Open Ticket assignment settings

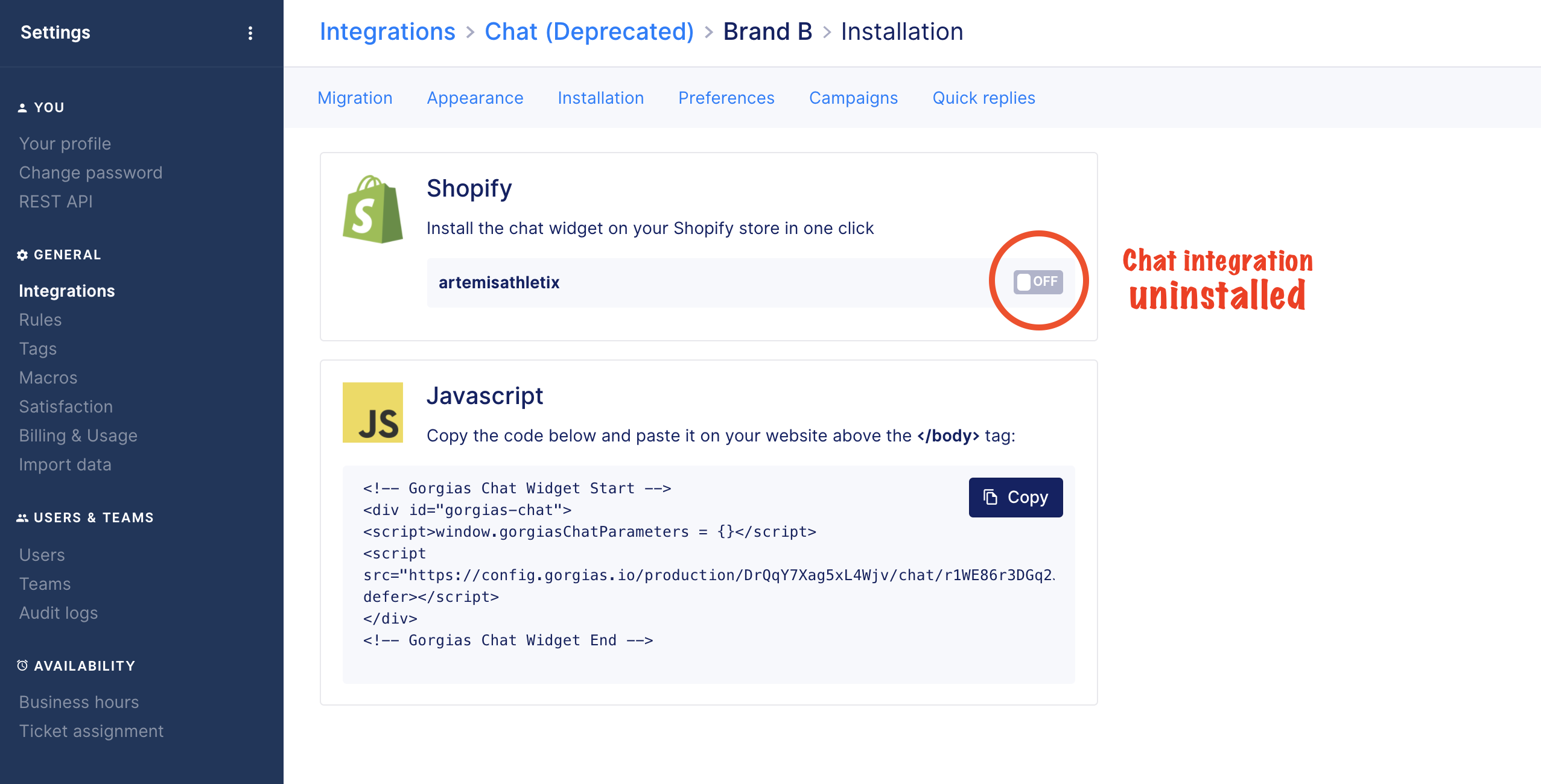pos(91,731)
